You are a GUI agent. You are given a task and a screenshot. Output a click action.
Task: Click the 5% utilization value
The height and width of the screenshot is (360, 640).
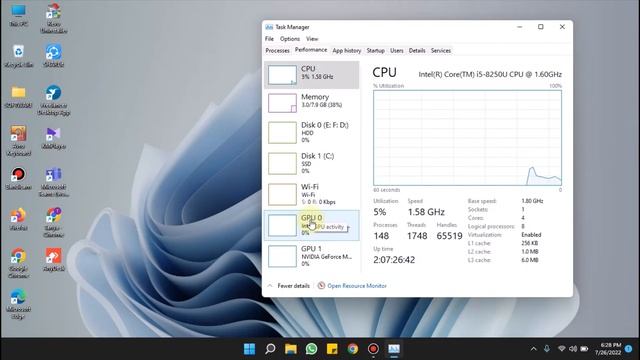tap(380, 212)
